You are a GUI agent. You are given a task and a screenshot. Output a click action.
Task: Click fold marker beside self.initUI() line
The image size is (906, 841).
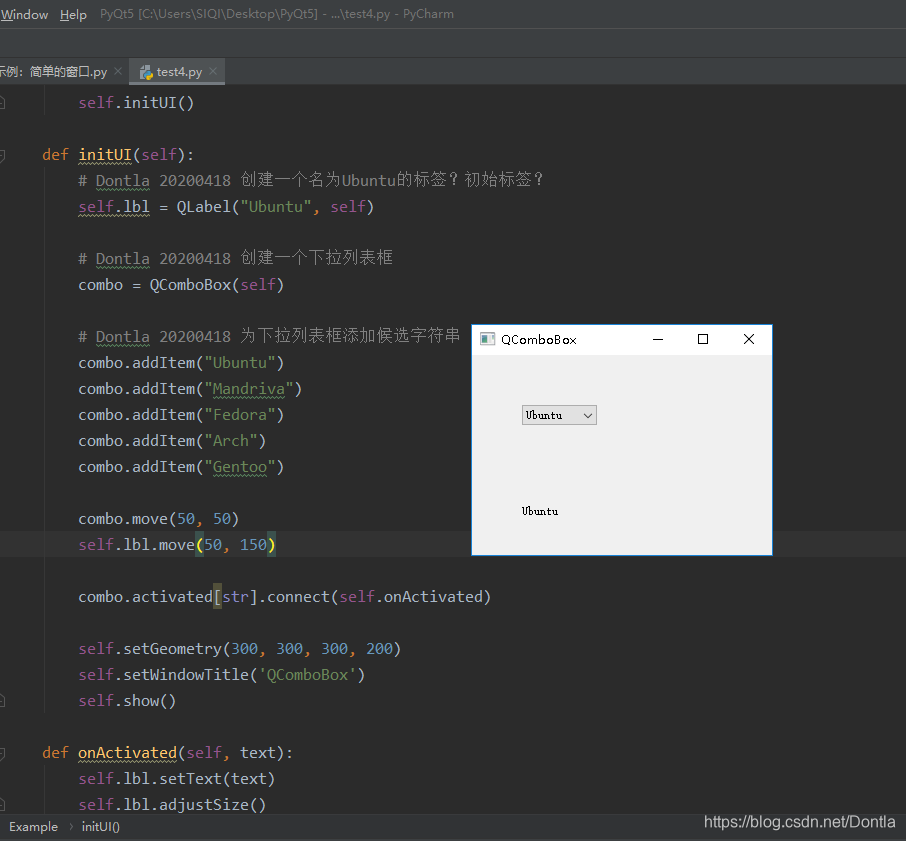[2, 103]
